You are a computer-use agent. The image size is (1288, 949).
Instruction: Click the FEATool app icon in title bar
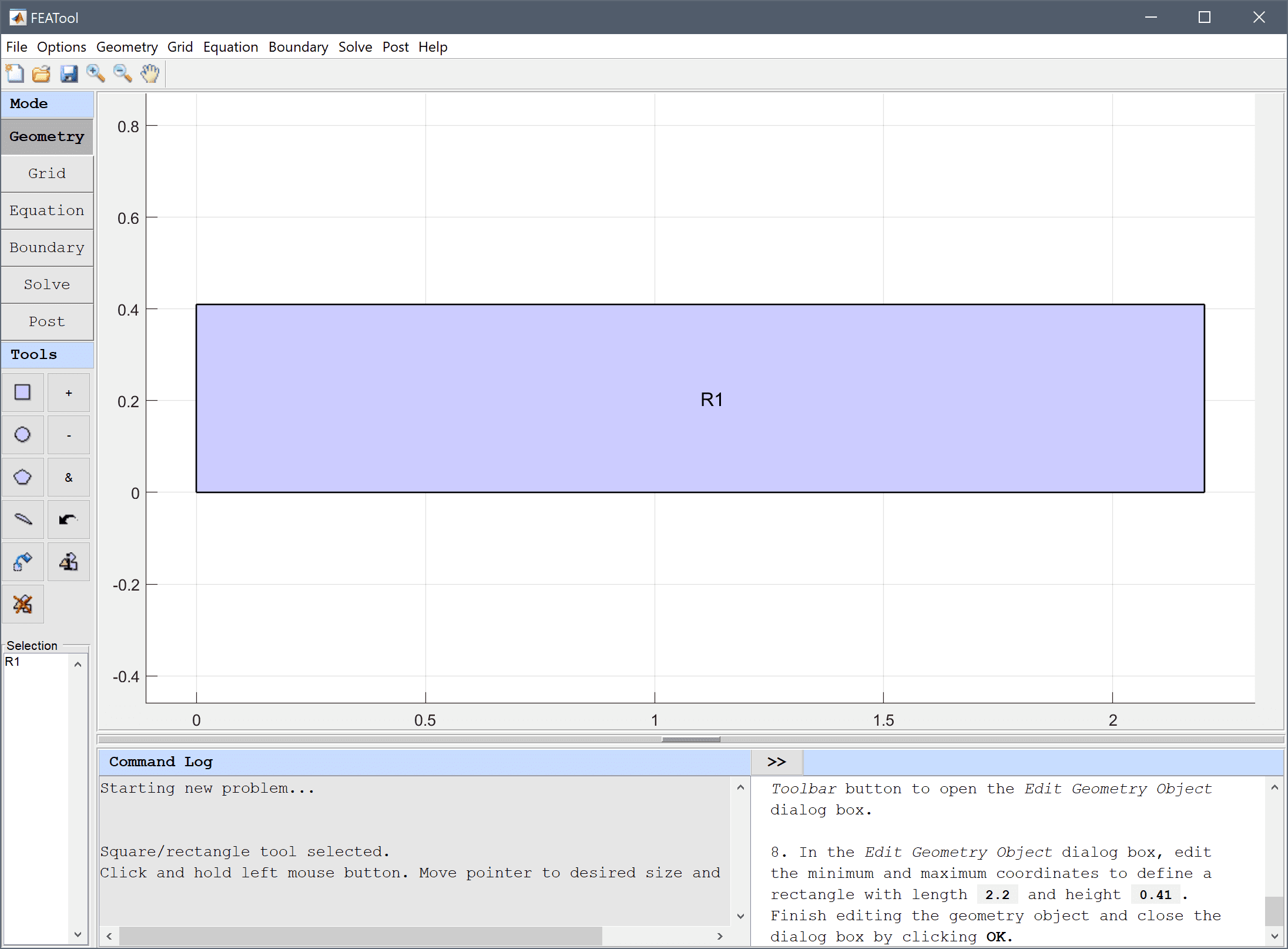pyautogui.click(x=18, y=18)
